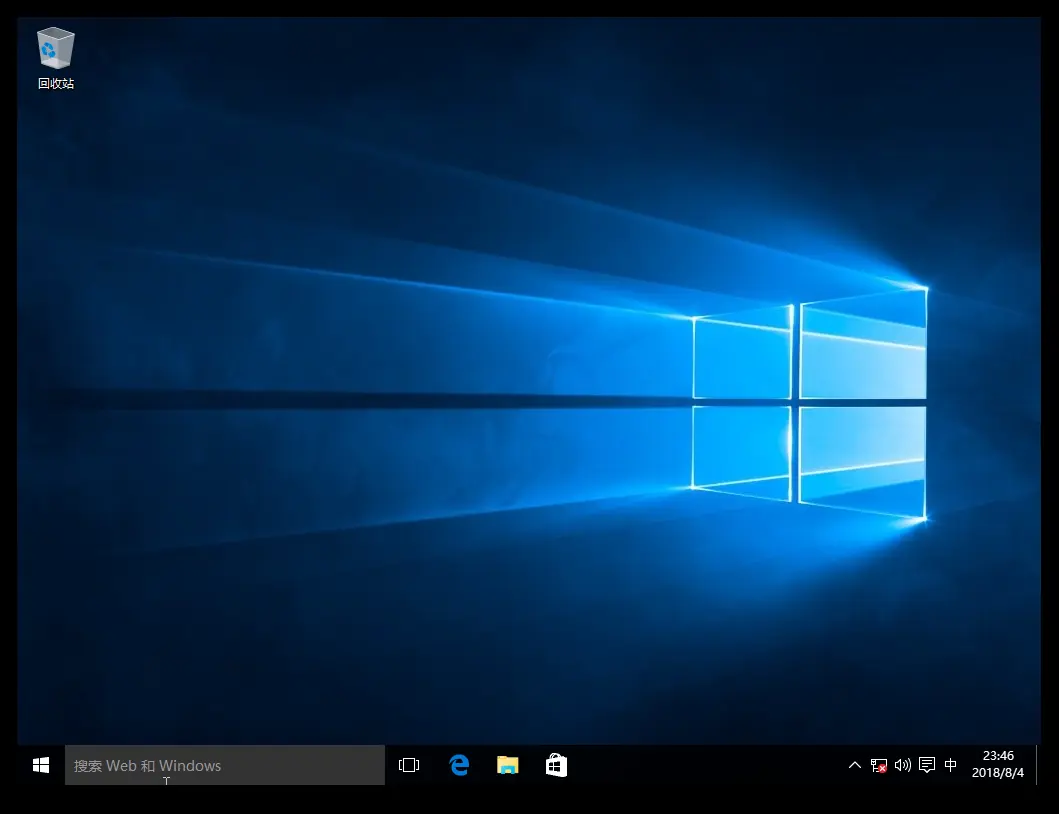Expand hidden system tray icons
The width and height of the screenshot is (1059, 814).
pyautogui.click(x=854, y=765)
